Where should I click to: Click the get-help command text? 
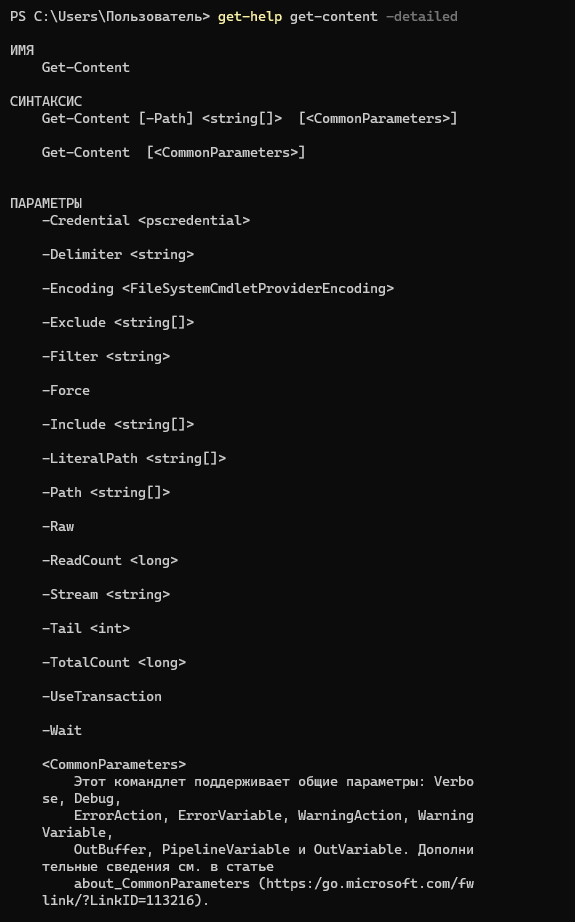(250, 16)
